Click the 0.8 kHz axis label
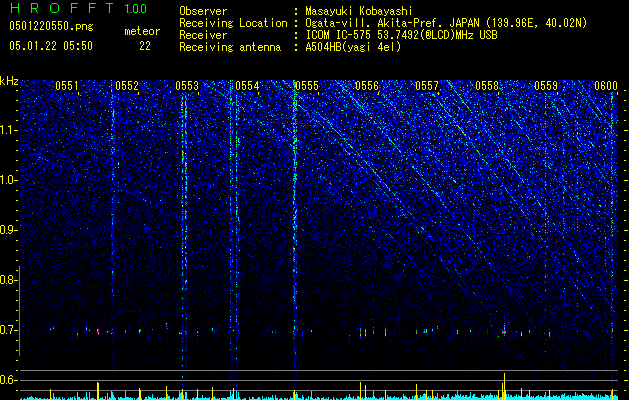The height and width of the screenshot is (400, 629). click(9, 280)
